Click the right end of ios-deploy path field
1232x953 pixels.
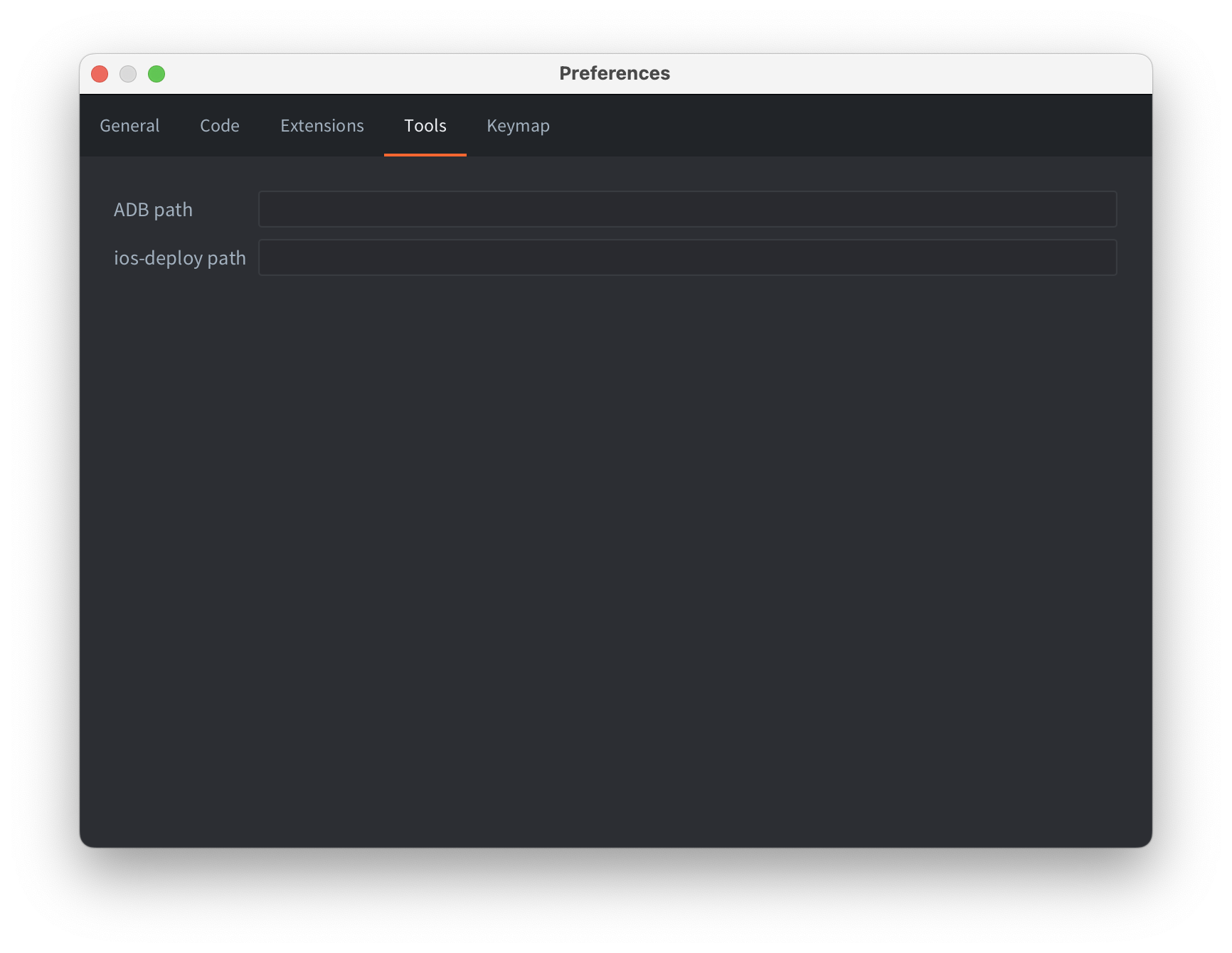click(1095, 257)
